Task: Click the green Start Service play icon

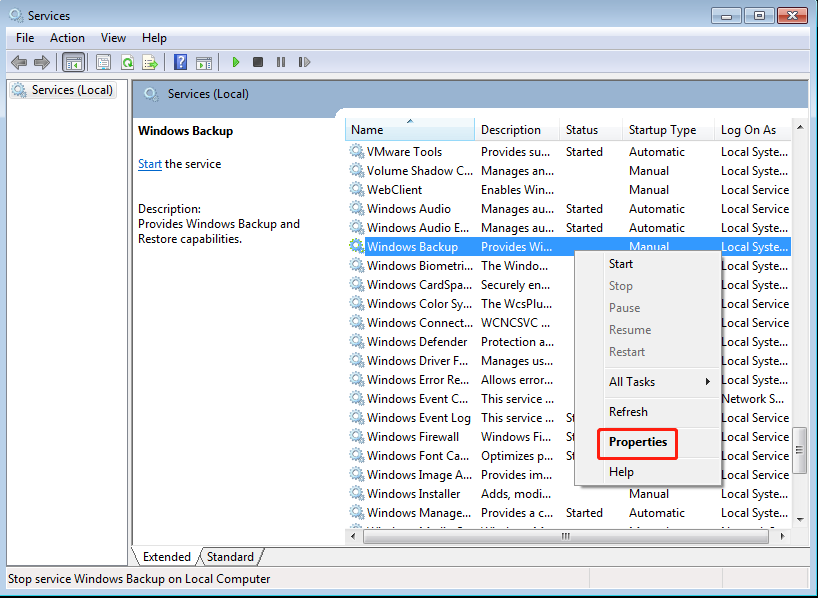Action: 236,62
